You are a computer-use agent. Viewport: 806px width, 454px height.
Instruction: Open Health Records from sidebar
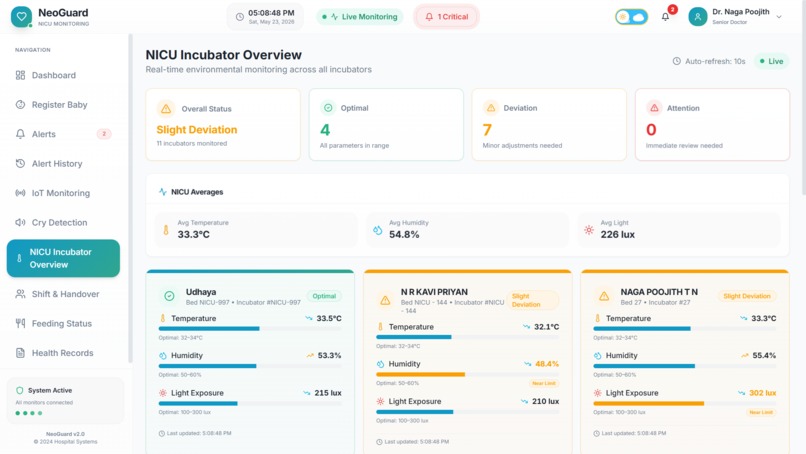pos(63,353)
